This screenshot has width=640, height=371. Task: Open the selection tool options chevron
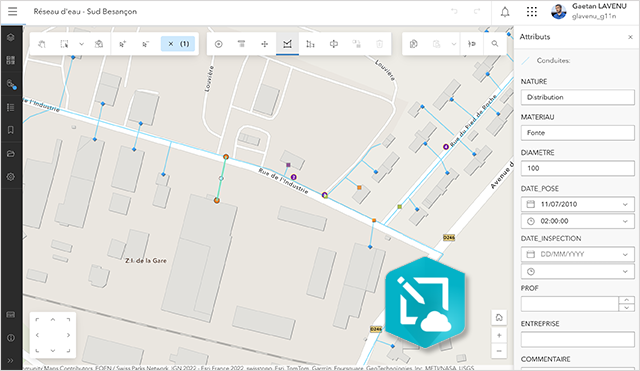(81, 44)
